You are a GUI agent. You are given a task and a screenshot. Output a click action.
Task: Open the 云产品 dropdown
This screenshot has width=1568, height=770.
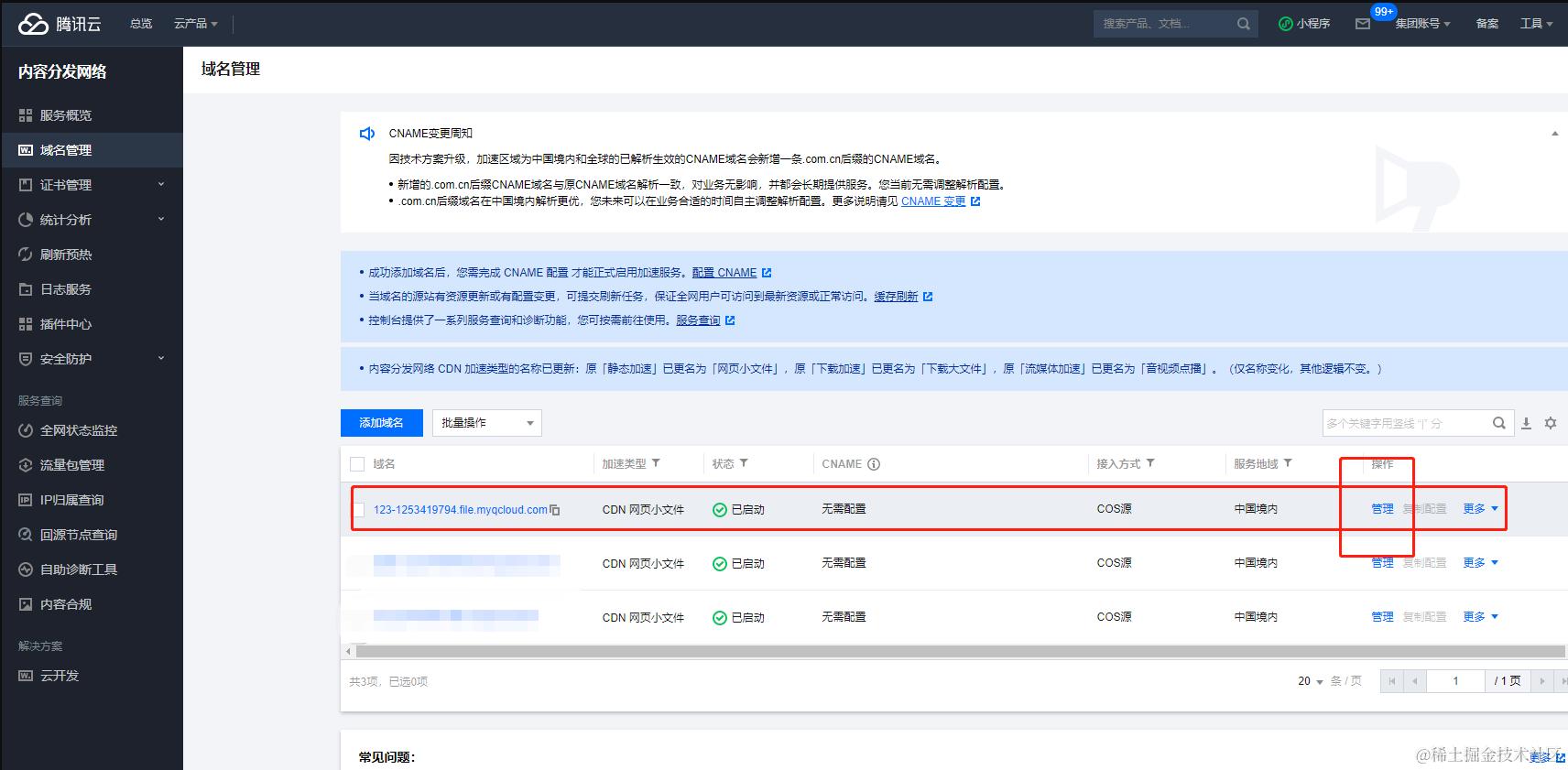(196, 24)
